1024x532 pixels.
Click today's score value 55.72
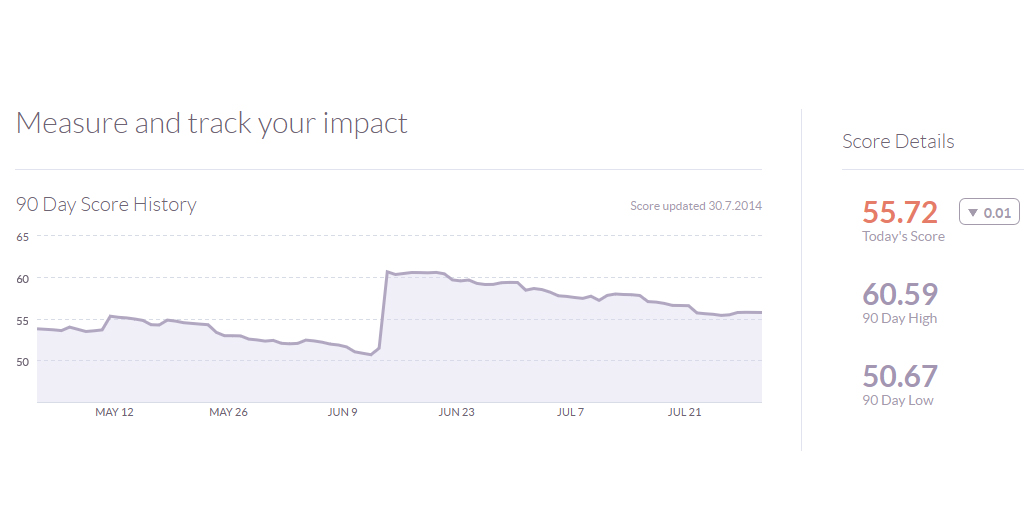point(900,212)
